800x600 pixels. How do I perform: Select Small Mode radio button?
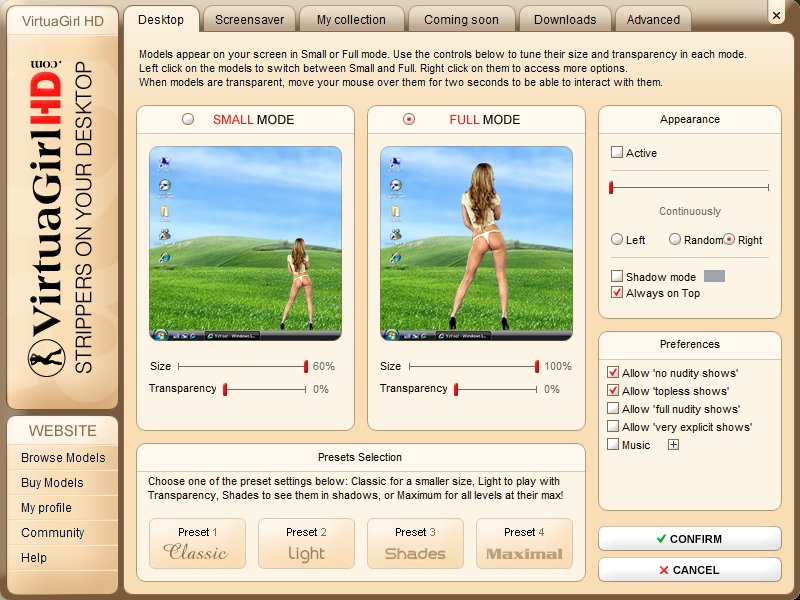pyautogui.click(x=188, y=119)
